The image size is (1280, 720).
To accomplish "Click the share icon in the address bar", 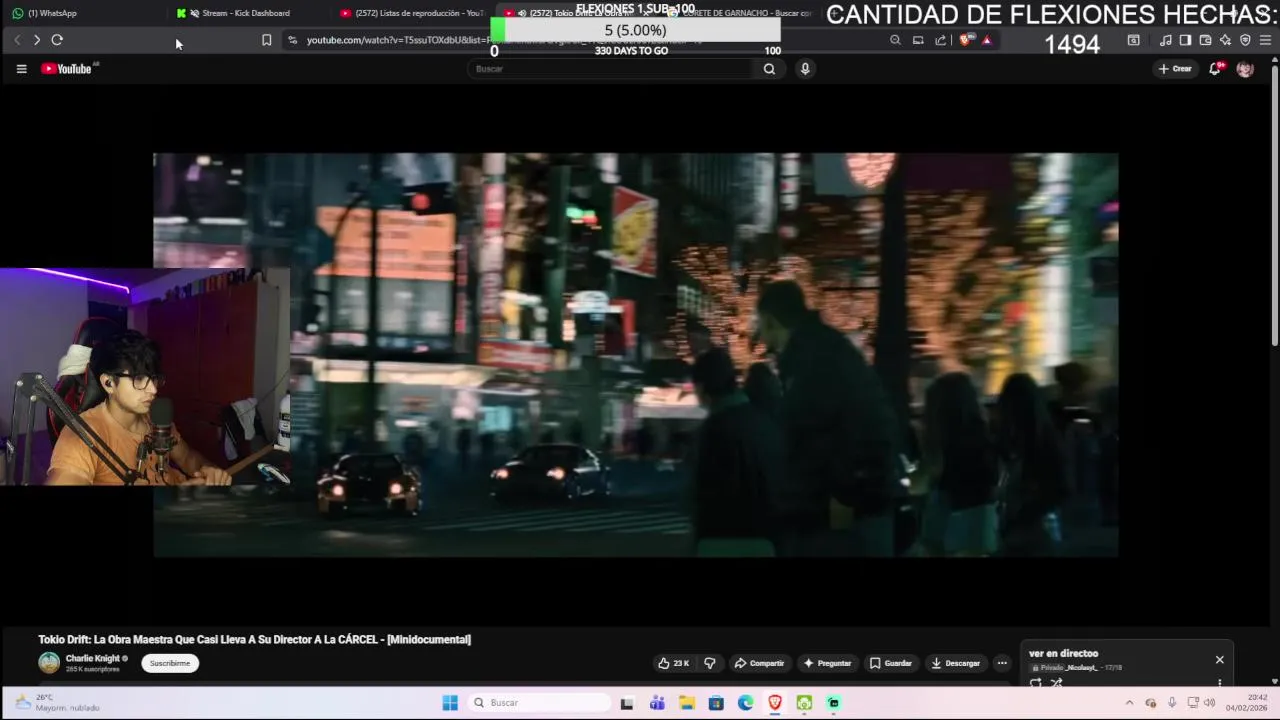I will click(x=941, y=40).
